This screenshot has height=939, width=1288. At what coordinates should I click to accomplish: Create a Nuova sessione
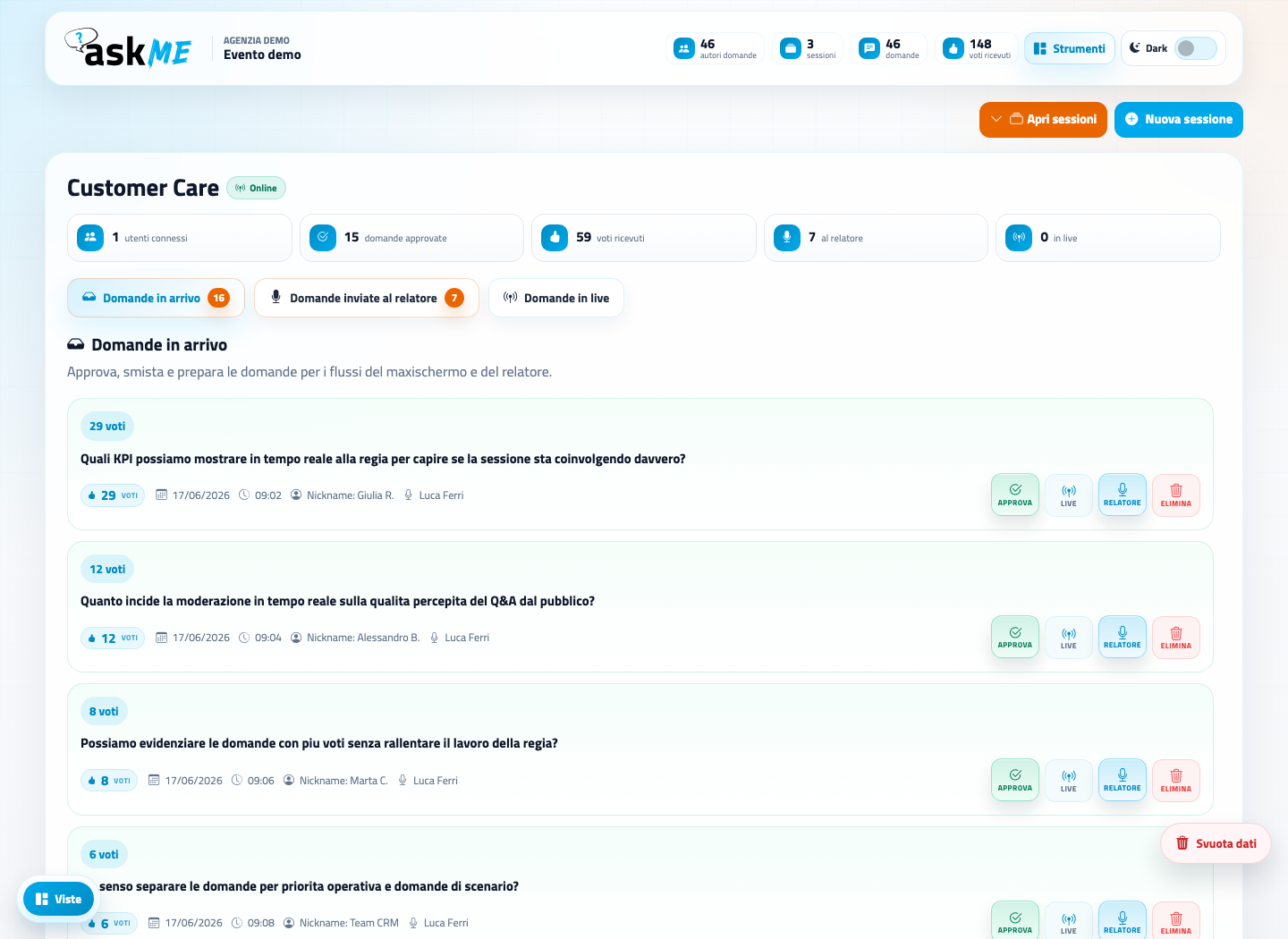pyautogui.click(x=1179, y=119)
